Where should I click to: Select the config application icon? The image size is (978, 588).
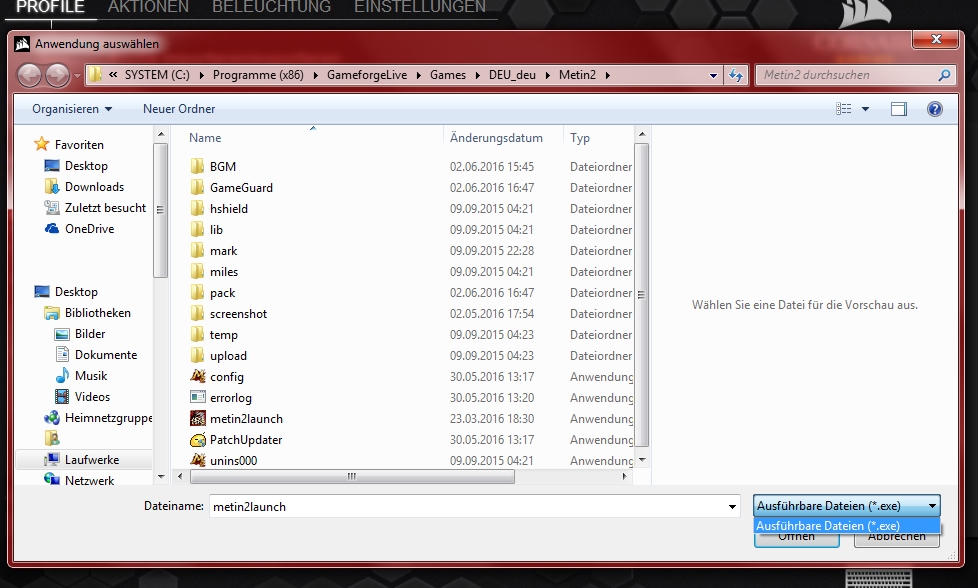[x=198, y=377]
